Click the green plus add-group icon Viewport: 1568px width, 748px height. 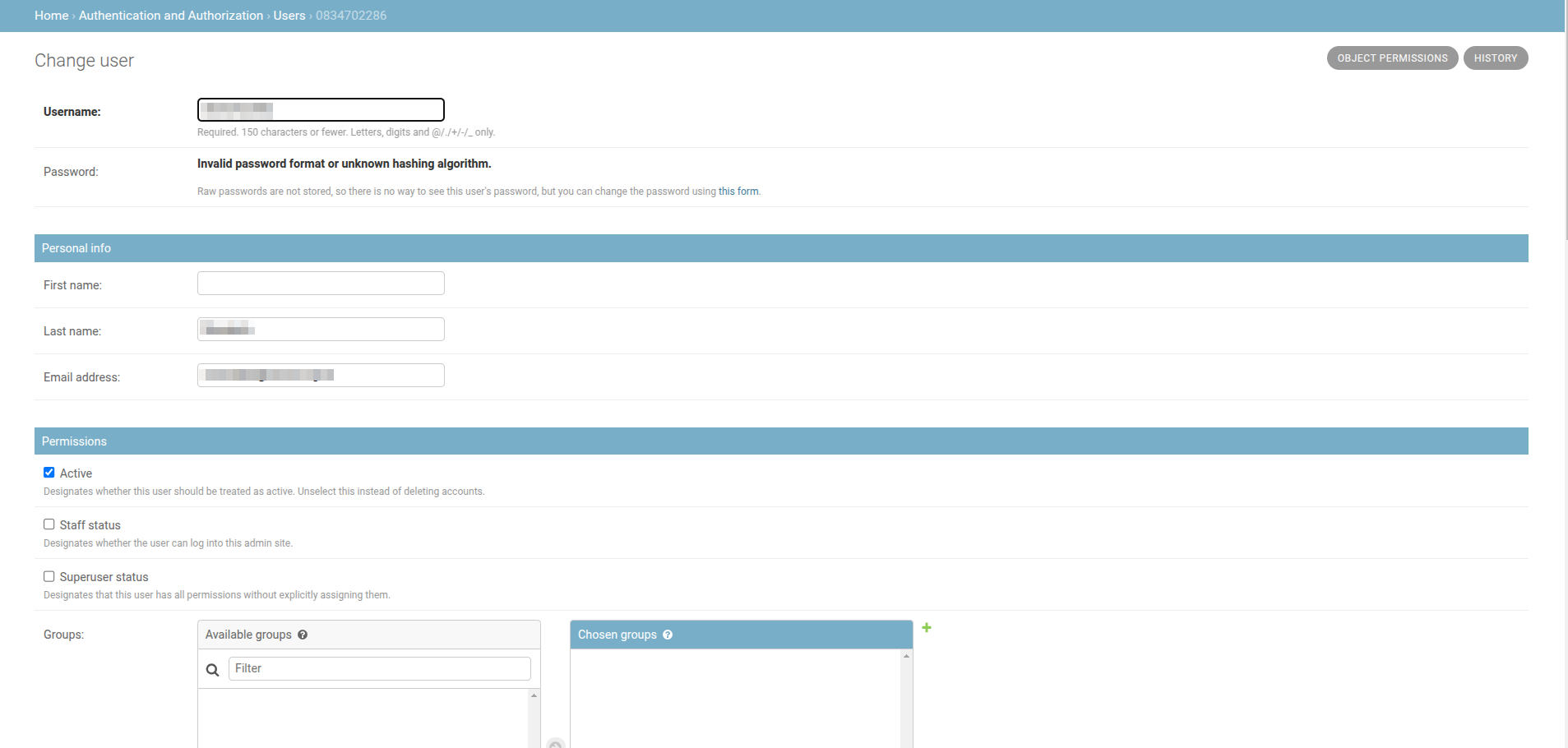click(x=927, y=627)
